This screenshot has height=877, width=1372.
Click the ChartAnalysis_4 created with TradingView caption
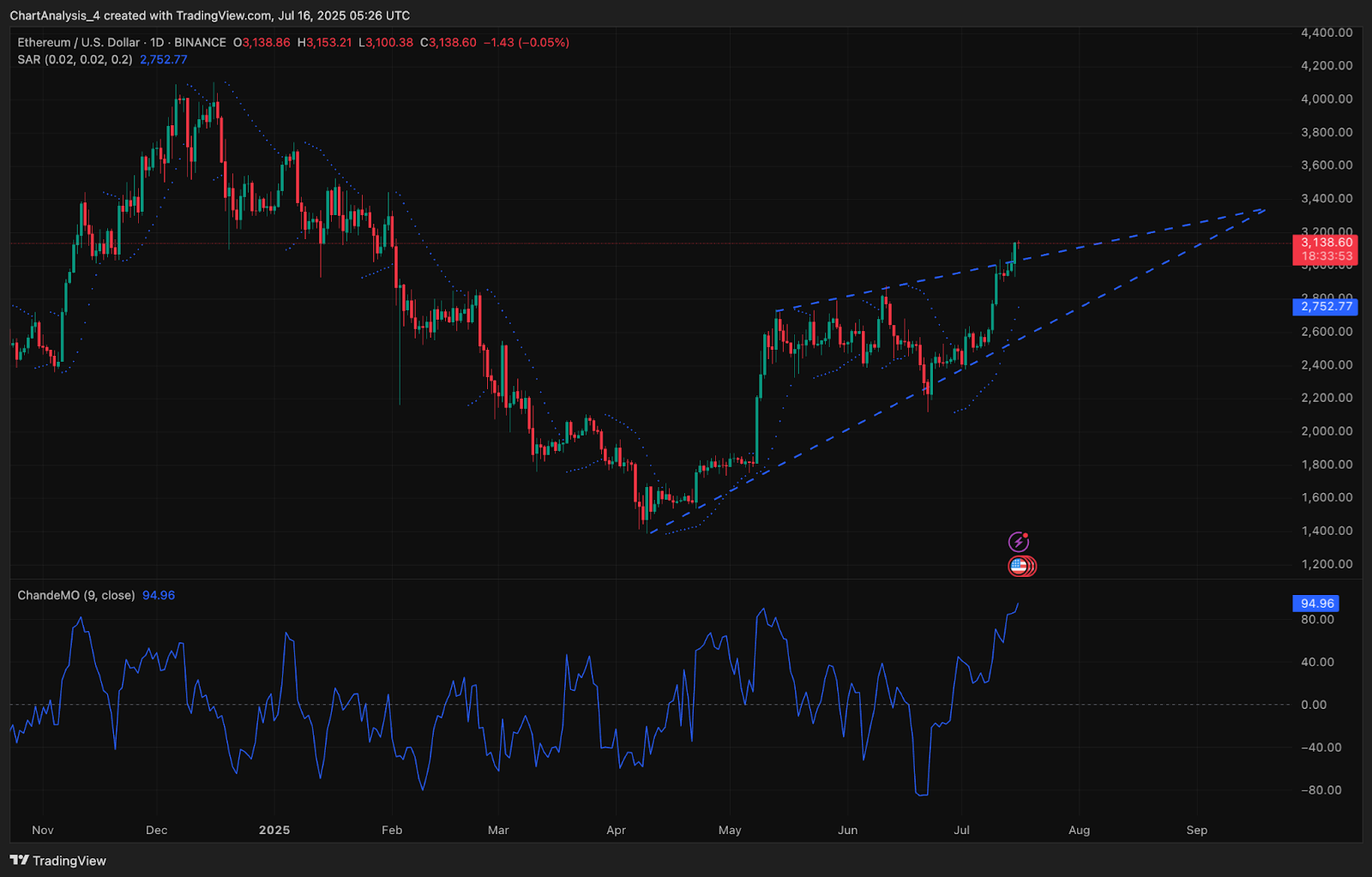tap(209, 15)
